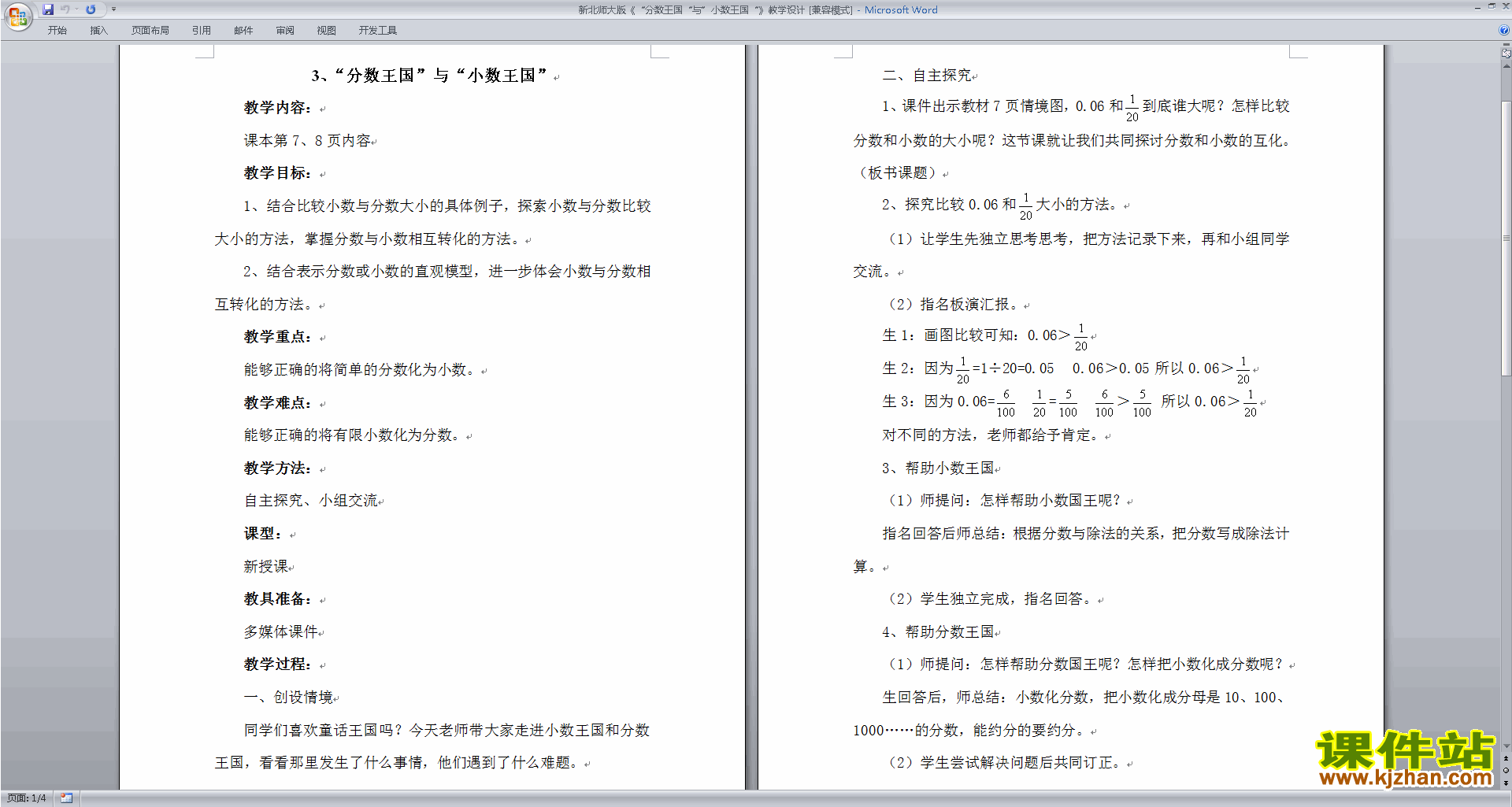Viewport: 1512px width, 807px height.
Task: Click the Previous Page double-arrow button
Action: tap(1506, 759)
